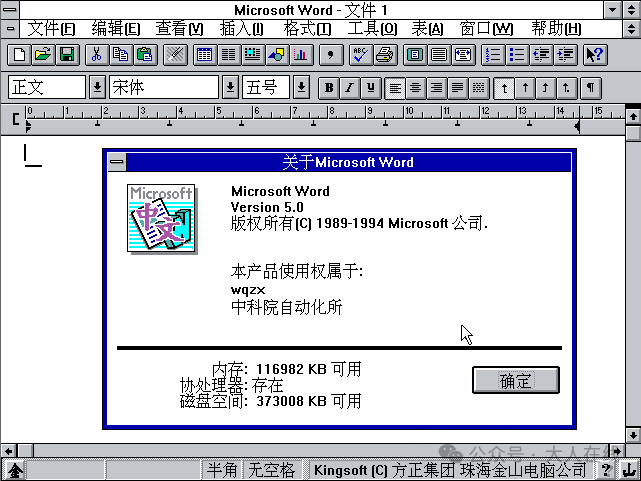Click the Undo icon beside Paste
This screenshot has height=481, width=641.
click(x=175, y=55)
